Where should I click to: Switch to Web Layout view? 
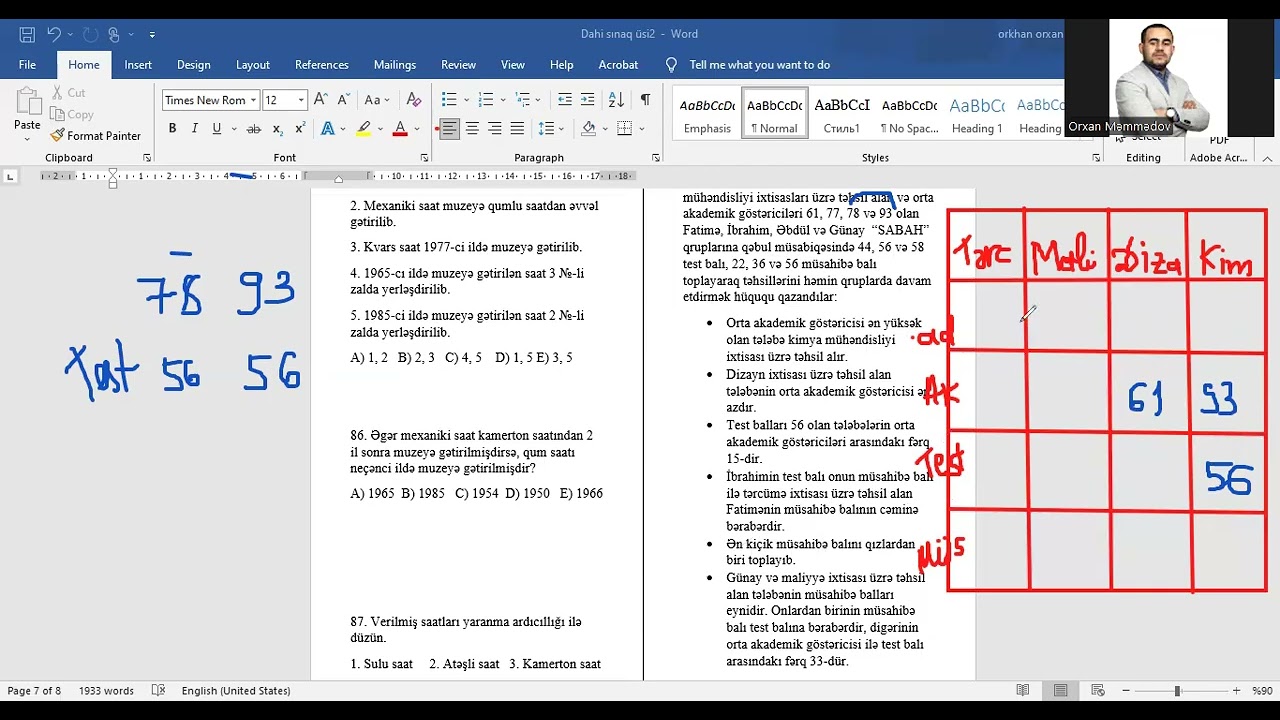[1098, 690]
